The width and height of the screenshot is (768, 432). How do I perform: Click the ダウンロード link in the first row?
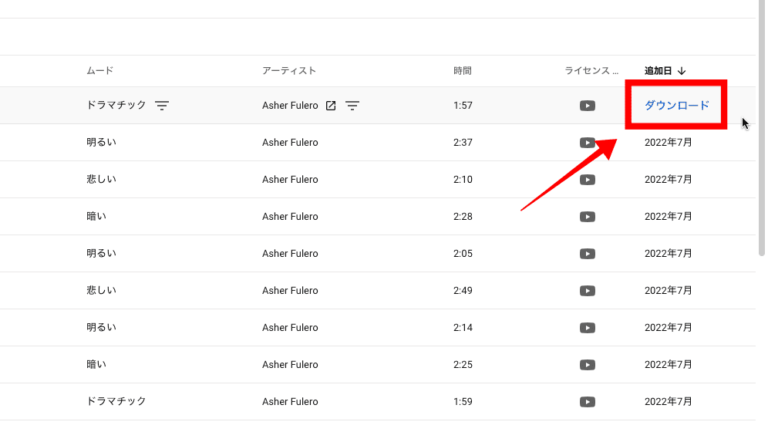(677, 105)
